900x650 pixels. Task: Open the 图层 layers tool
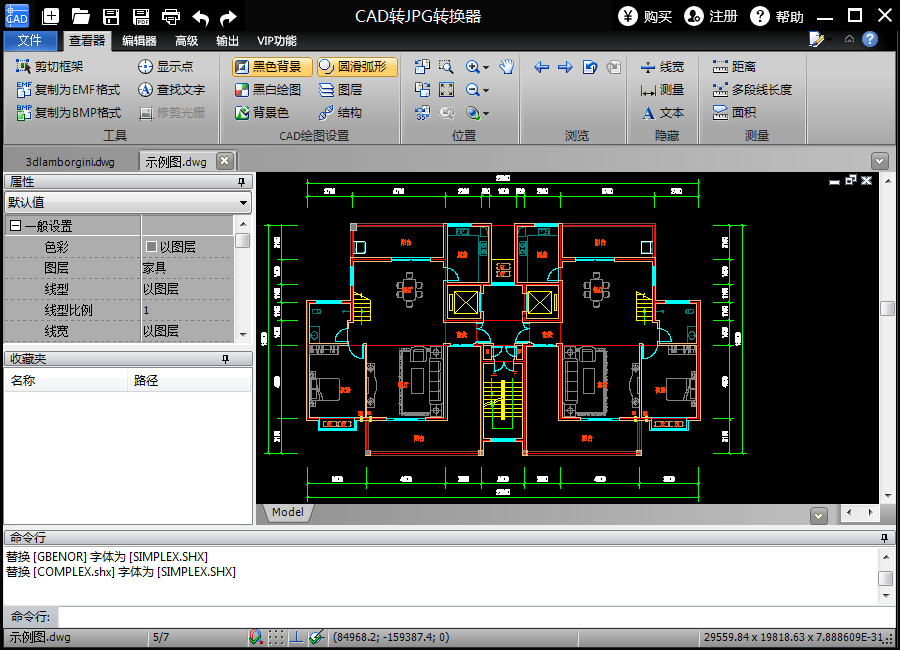pos(340,90)
